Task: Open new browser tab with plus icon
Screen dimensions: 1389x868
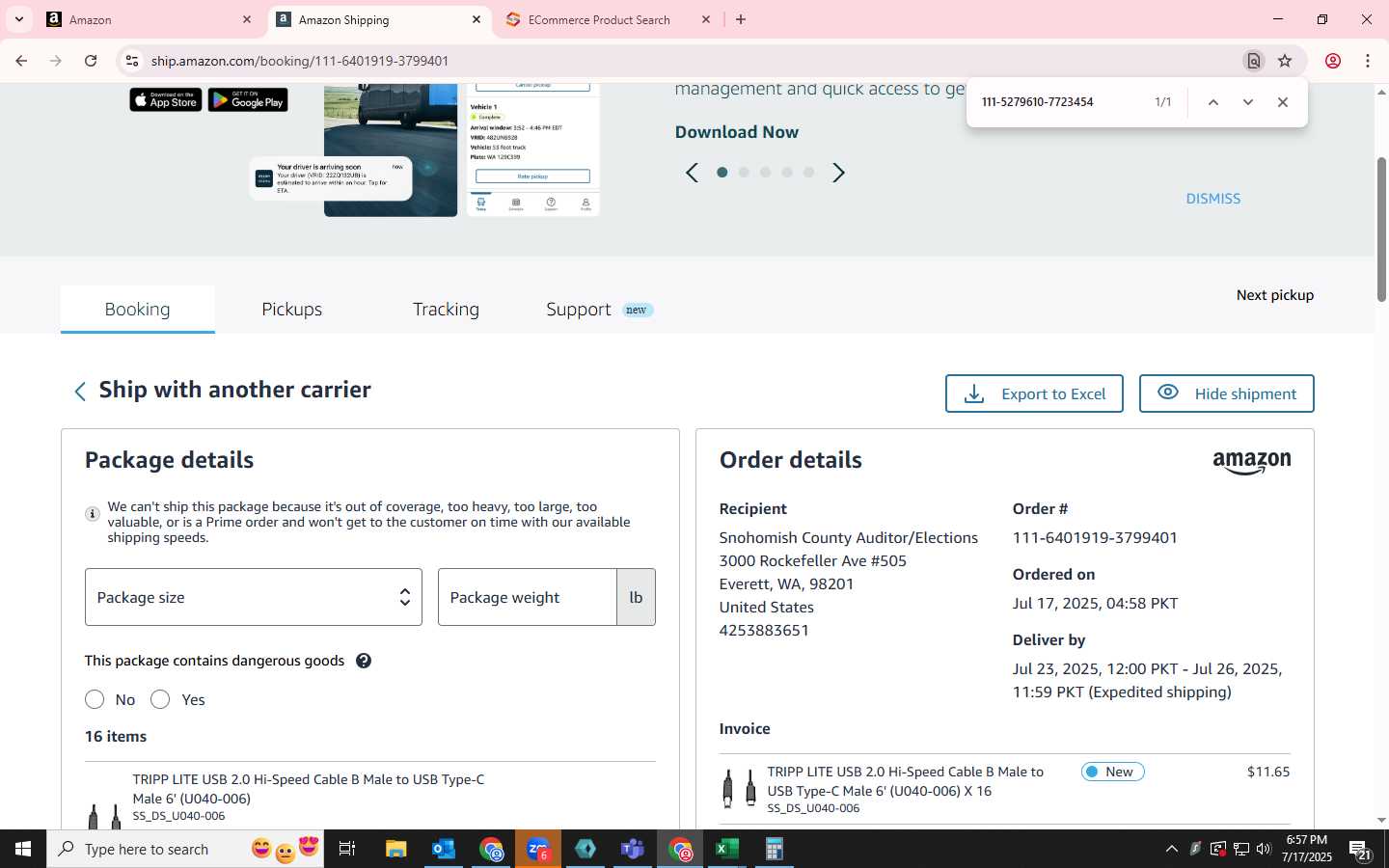Action: pyautogui.click(x=741, y=19)
